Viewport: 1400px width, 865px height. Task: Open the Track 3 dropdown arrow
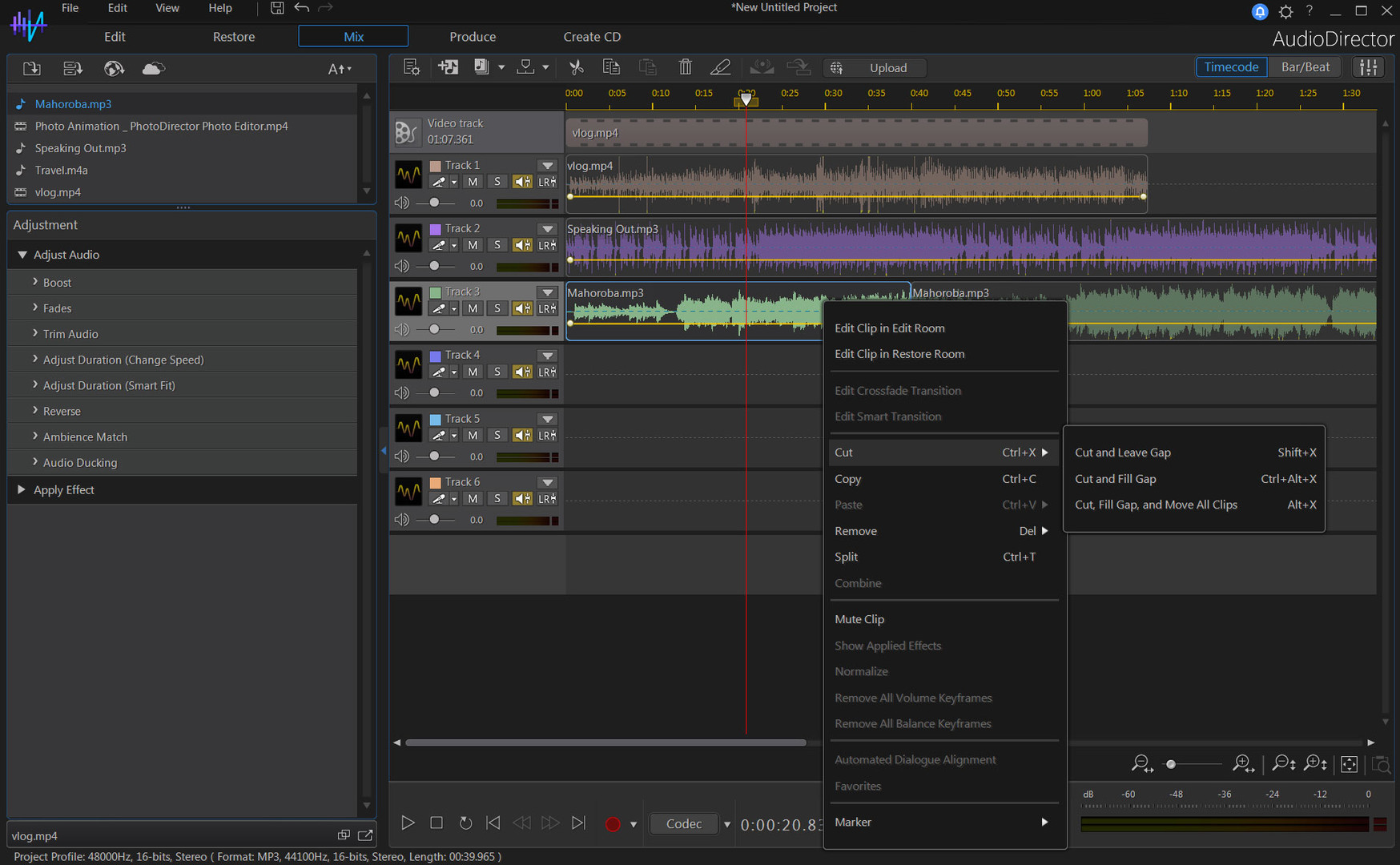(x=548, y=292)
